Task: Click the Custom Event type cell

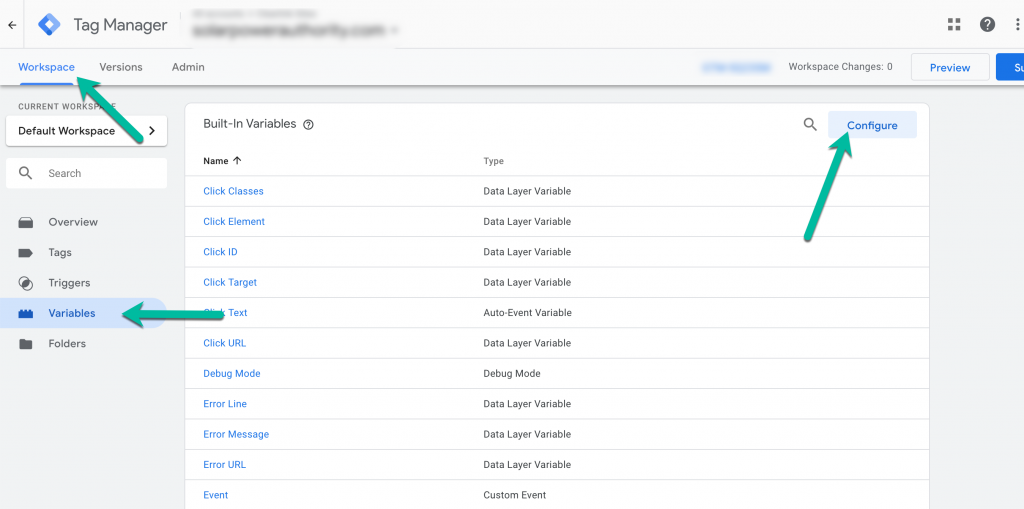Action: click(x=515, y=495)
